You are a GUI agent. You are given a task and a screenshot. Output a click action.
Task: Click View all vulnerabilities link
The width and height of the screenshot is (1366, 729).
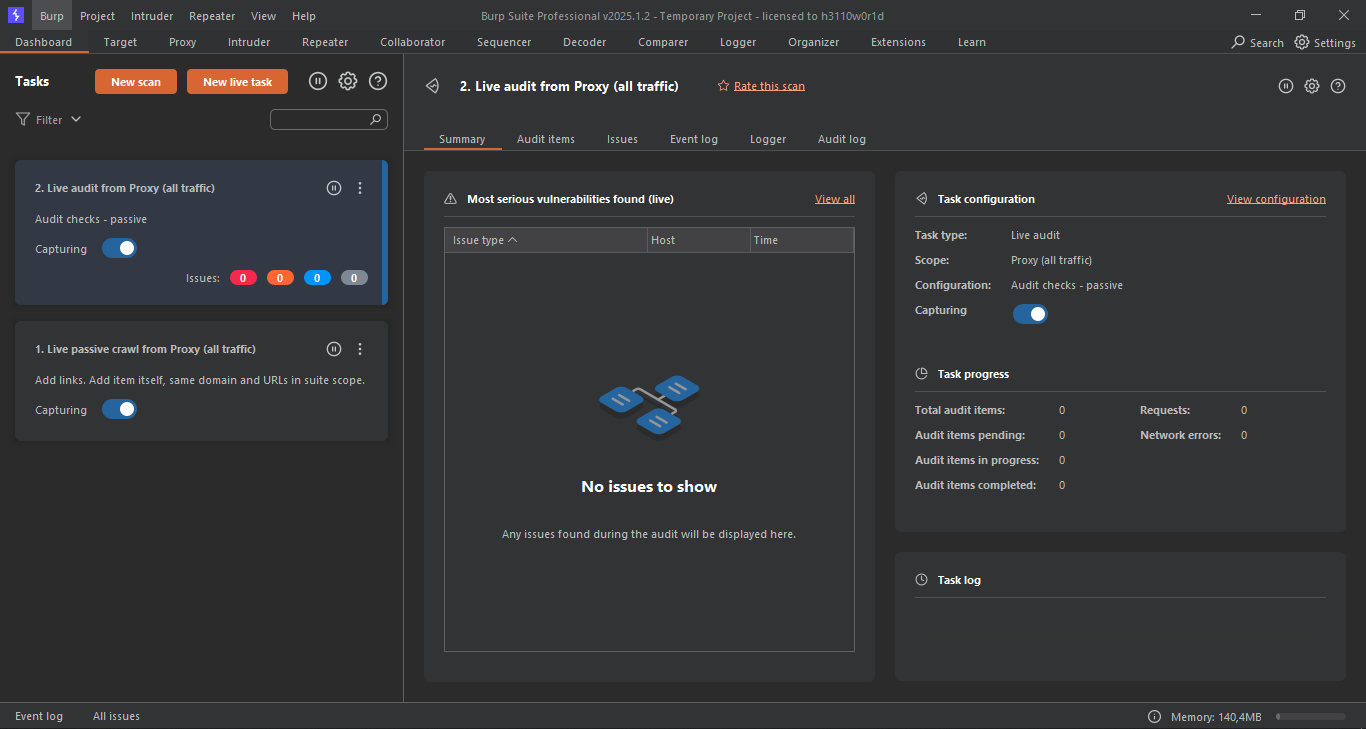835,199
